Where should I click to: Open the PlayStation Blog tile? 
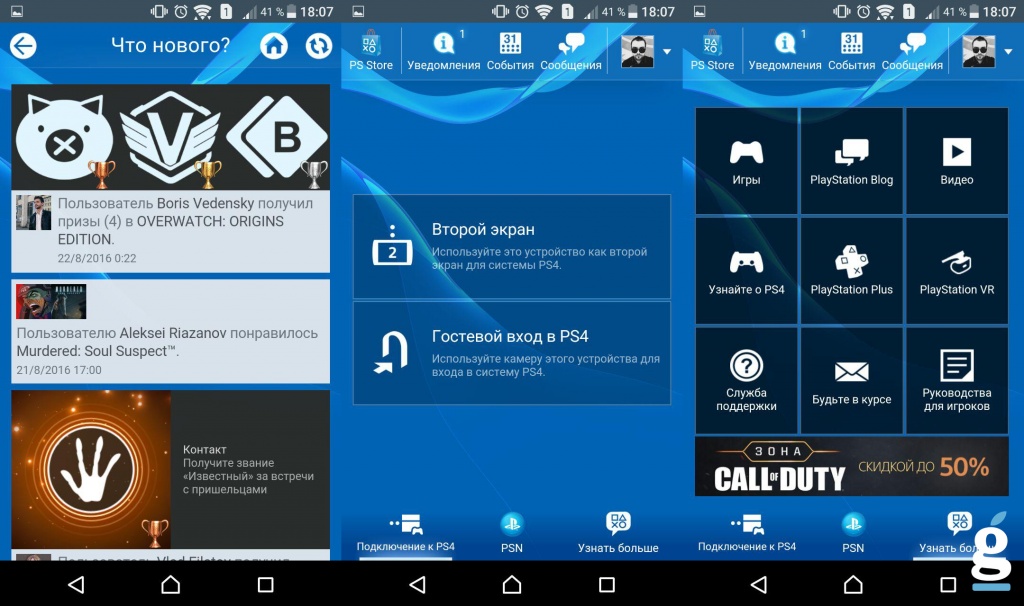tap(852, 161)
